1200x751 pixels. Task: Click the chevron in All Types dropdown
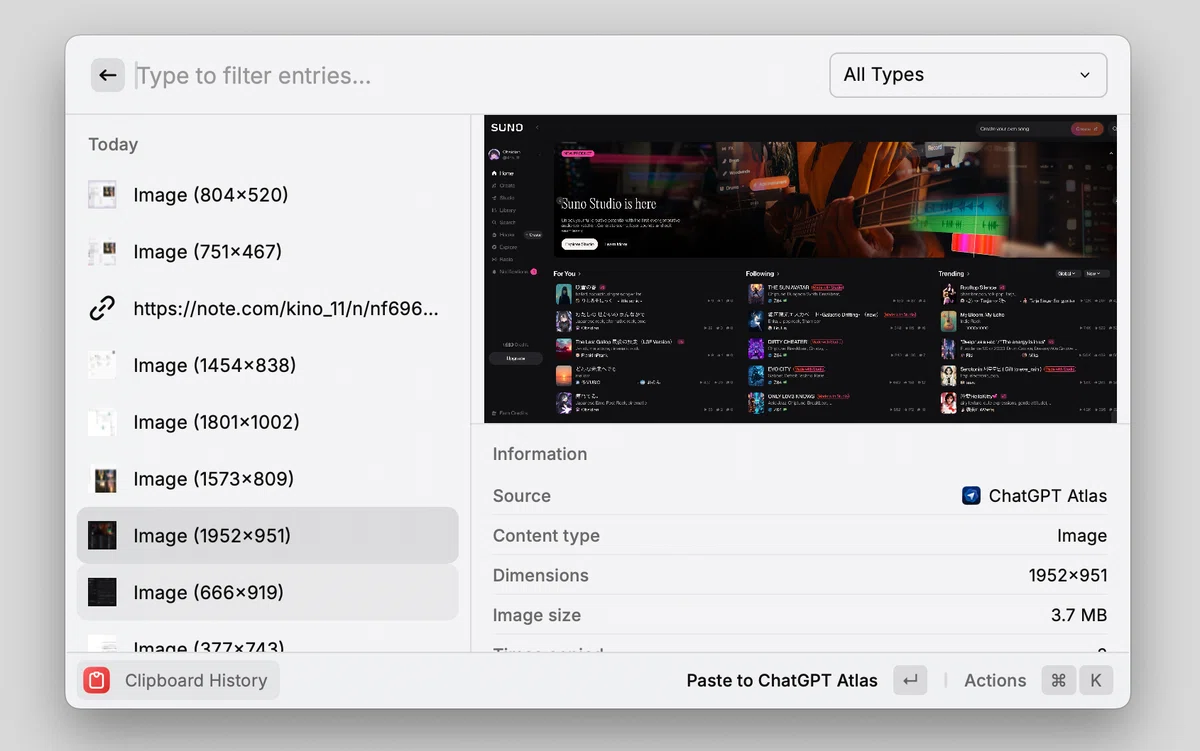click(x=1085, y=75)
